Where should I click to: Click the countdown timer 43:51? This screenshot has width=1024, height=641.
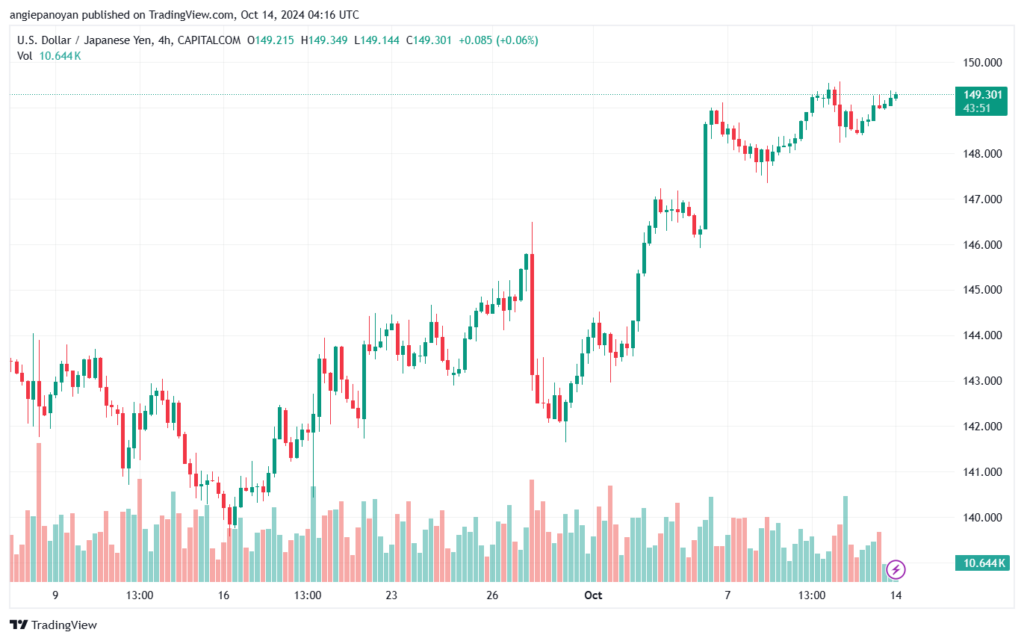(x=977, y=108)
